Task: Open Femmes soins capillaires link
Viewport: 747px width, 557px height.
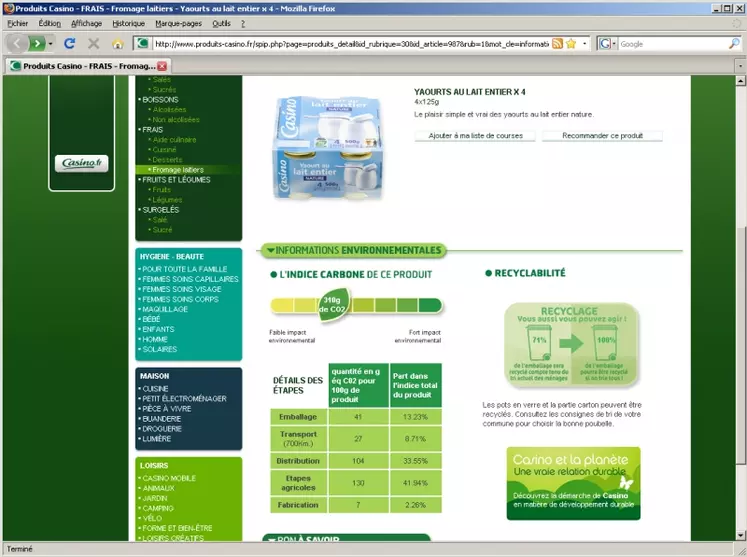Action: [190, 279]
